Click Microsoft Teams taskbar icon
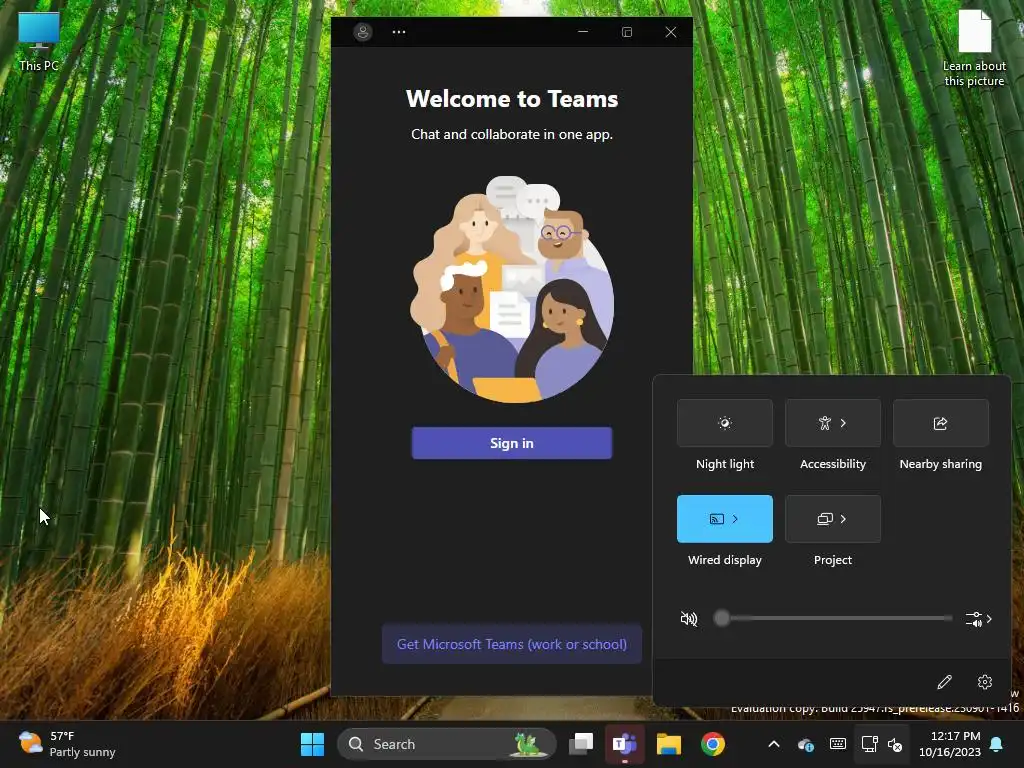1024x768 pixels. pyautogui.click(x=624, y=744)
